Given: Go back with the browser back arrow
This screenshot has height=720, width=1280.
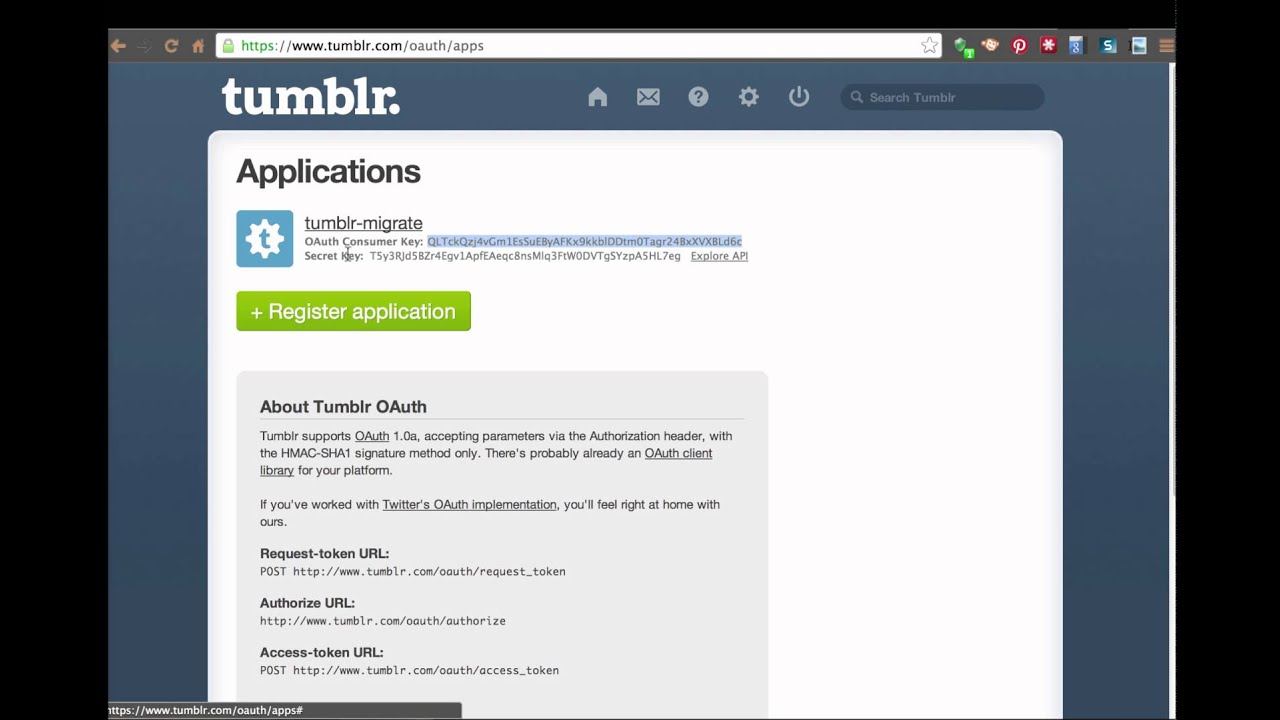Looking at the screenshot, I should 118,46.
